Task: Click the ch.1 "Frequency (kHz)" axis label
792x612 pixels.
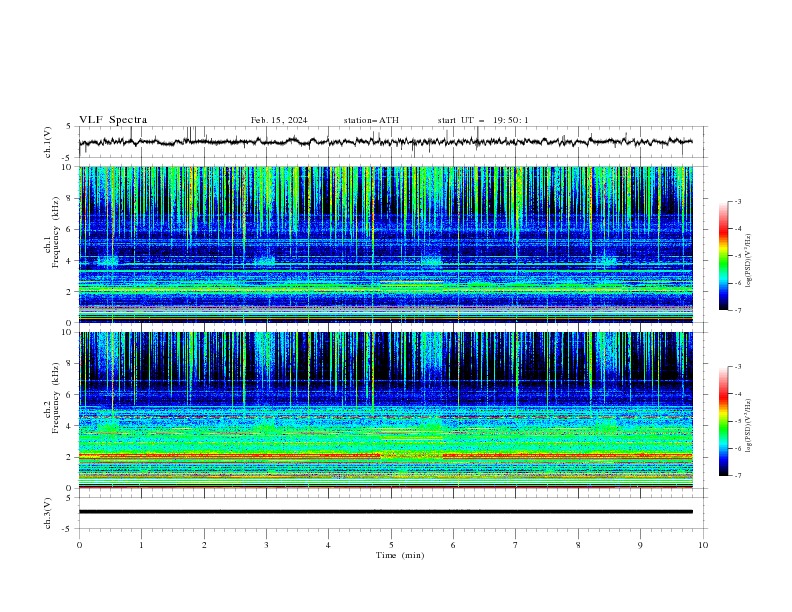Action: (55, 230)
